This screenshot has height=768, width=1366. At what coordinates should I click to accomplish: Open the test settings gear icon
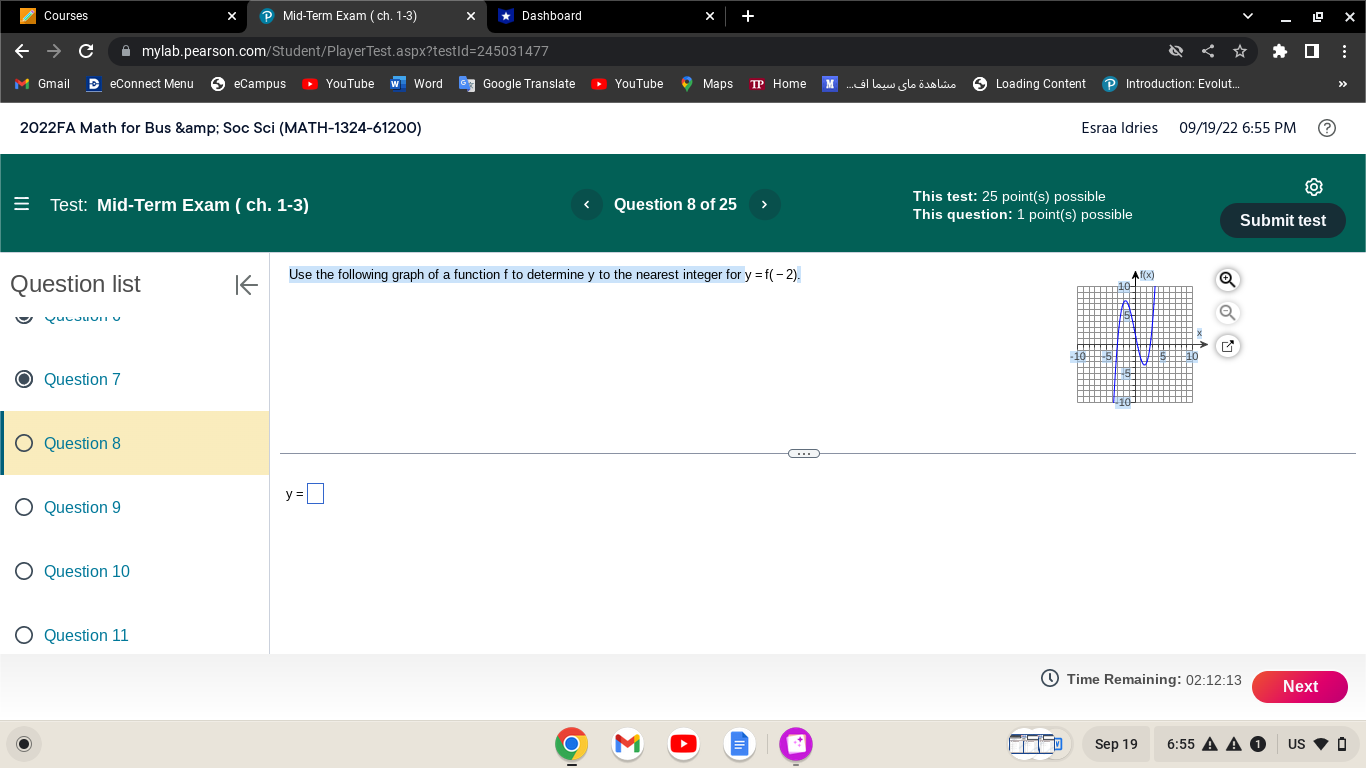click(1313, 186)
